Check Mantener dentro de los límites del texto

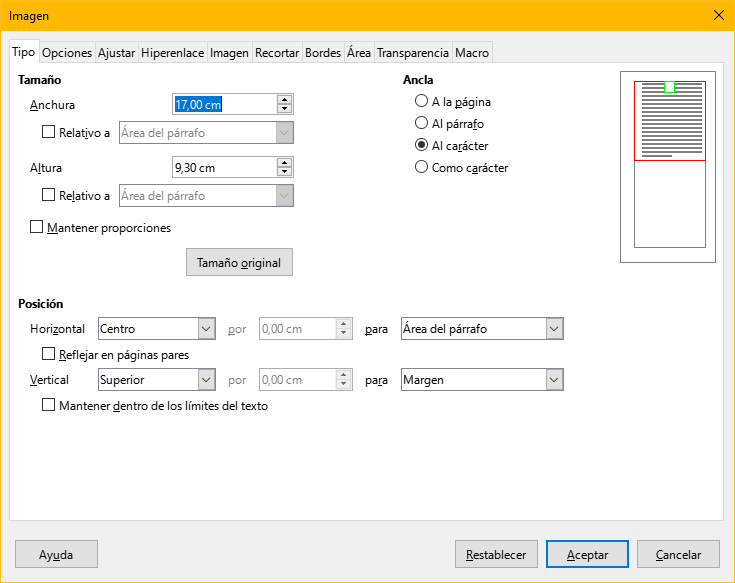pos(48,406)
